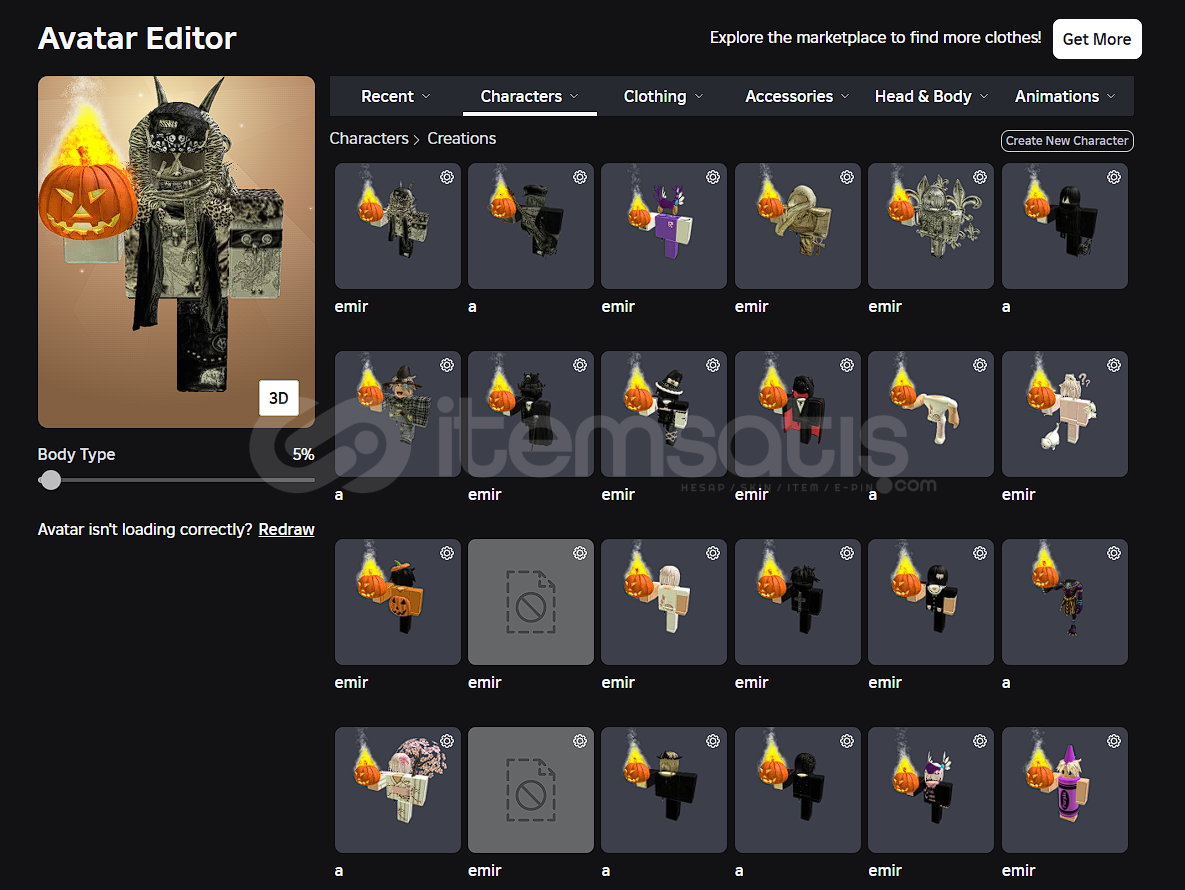Click the Redraw link
The height and width of the screenshot is (890, 1185).
pos(286,530)
